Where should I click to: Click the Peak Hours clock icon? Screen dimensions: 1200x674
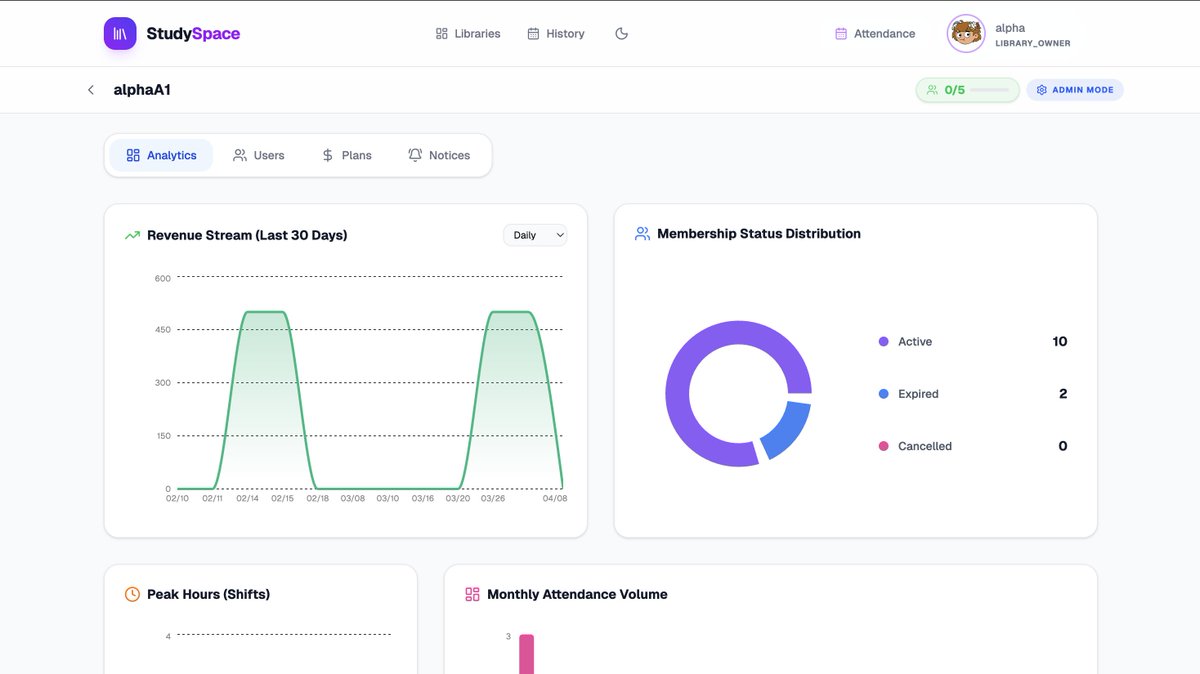[x=132, y=594]
